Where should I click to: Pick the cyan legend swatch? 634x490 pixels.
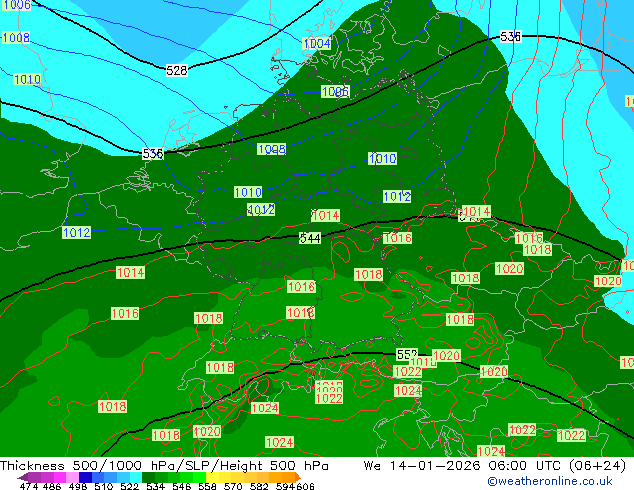(136, 477)
